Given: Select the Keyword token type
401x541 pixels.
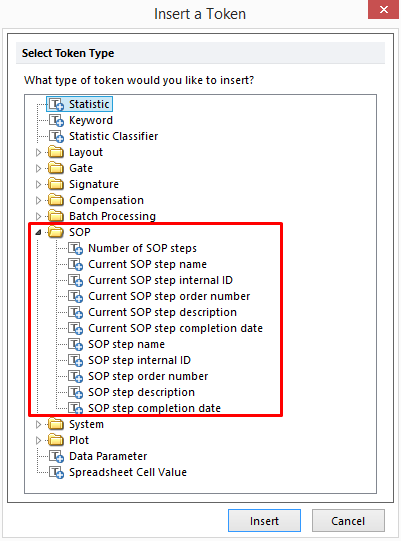Looking at the screenshot, I should 91,120.
